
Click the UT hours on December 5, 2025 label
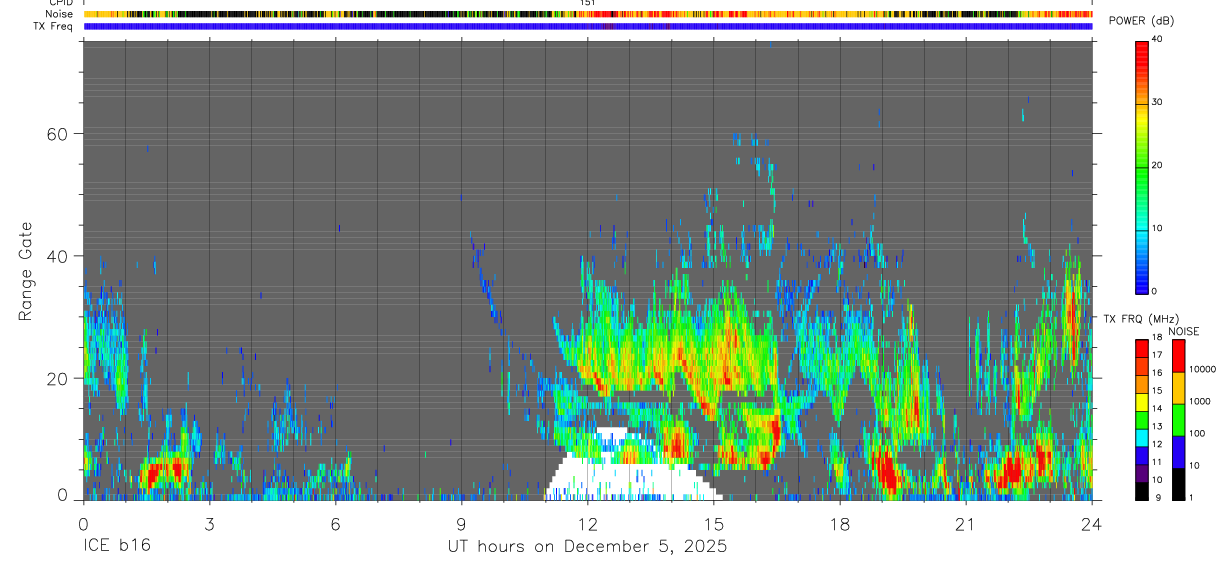pyautogui.click(x=587, y=547)
